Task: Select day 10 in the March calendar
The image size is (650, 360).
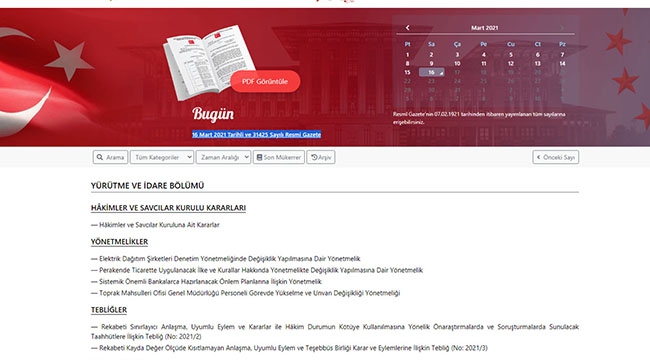Action: pos(457,63)
